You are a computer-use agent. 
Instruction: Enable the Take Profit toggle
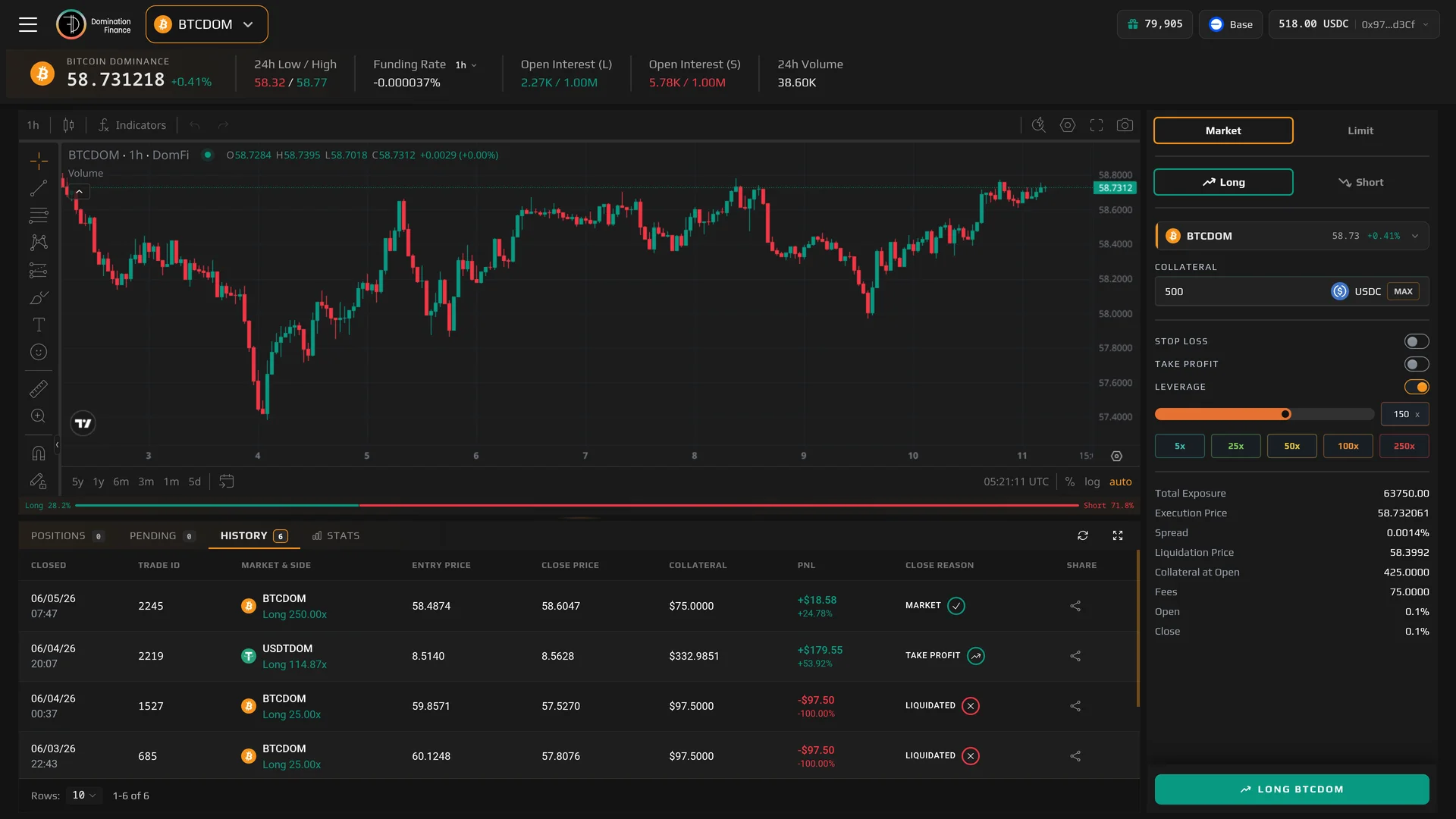click(x=1417, y=365)
